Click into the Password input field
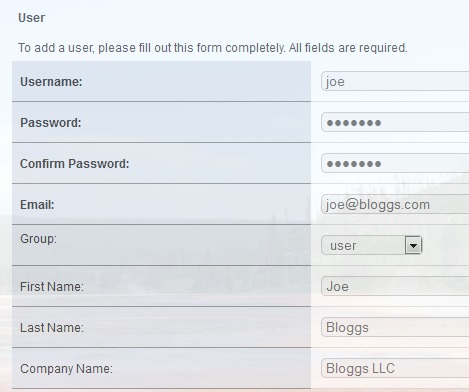469x392 pixels. tap(395, 122)
